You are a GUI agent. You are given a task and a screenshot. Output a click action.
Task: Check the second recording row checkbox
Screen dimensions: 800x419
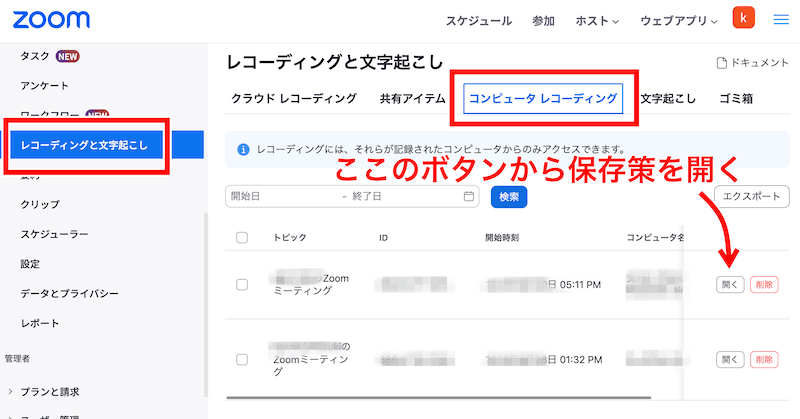click(241, 360)
